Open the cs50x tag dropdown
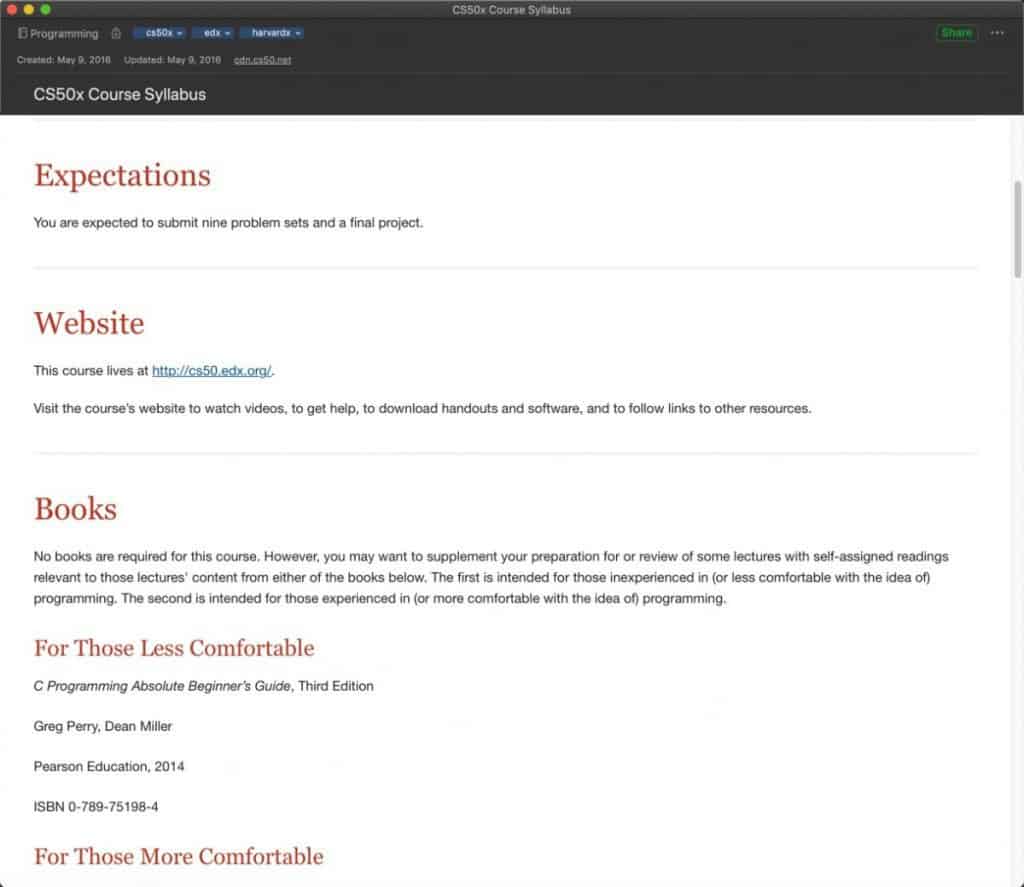 click(160, 33)
